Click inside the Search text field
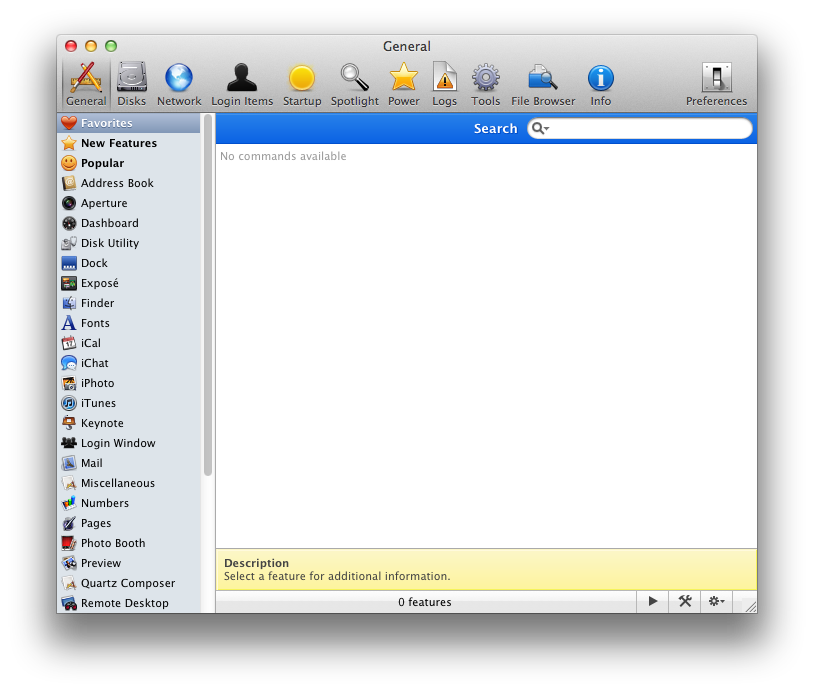 [650, 129]
